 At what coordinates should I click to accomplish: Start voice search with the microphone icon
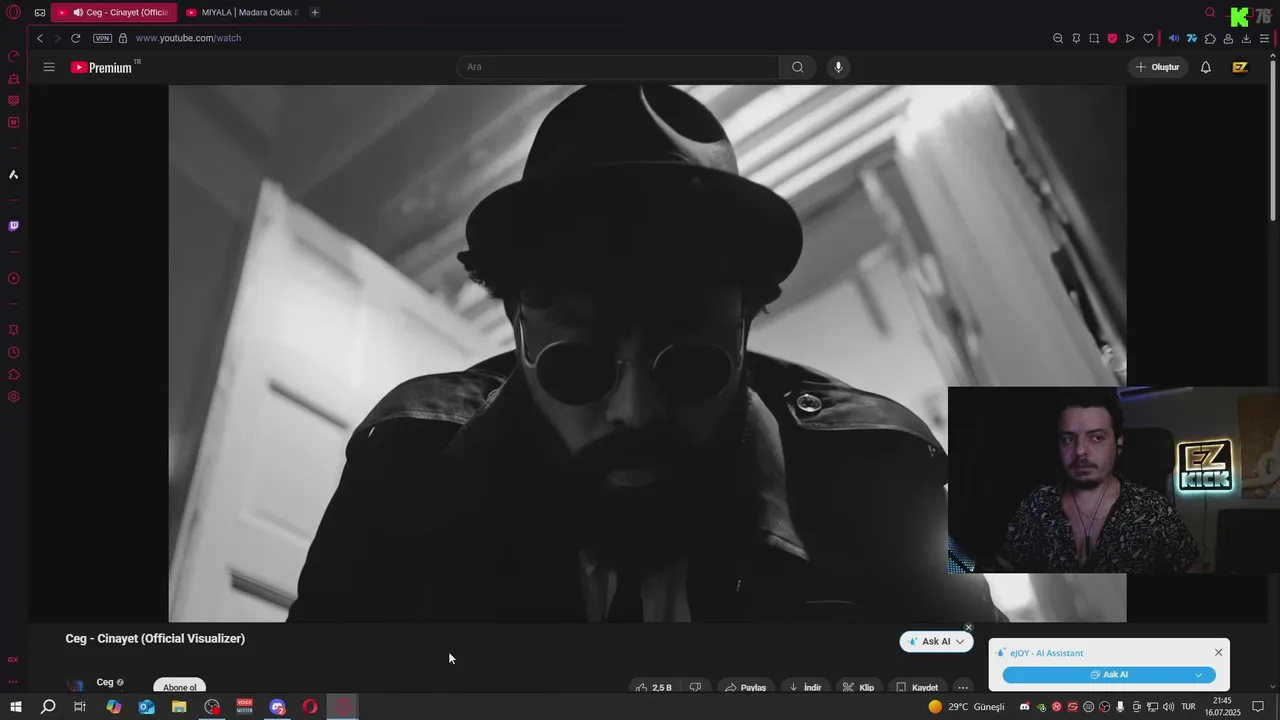(838, 67)
